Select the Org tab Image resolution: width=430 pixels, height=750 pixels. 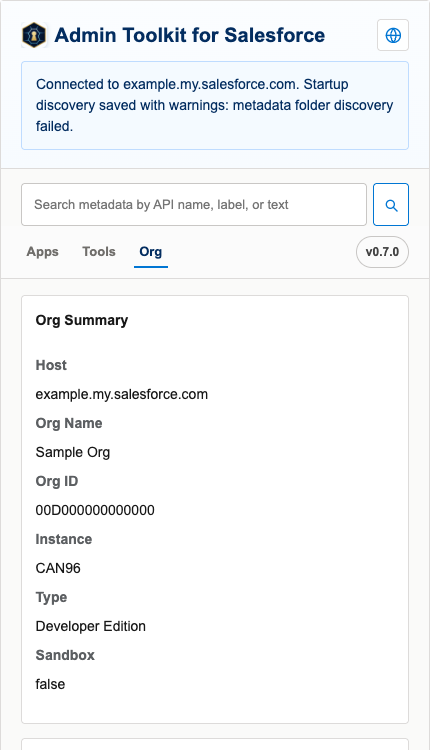pyautogui.click(x=151, y=252)
